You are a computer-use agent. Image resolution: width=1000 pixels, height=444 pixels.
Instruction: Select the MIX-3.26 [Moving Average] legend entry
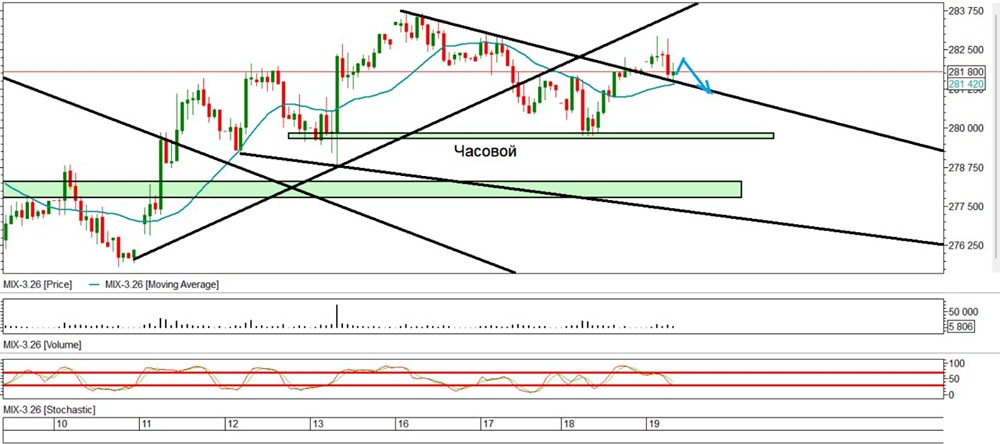click(x=155, y=285)
